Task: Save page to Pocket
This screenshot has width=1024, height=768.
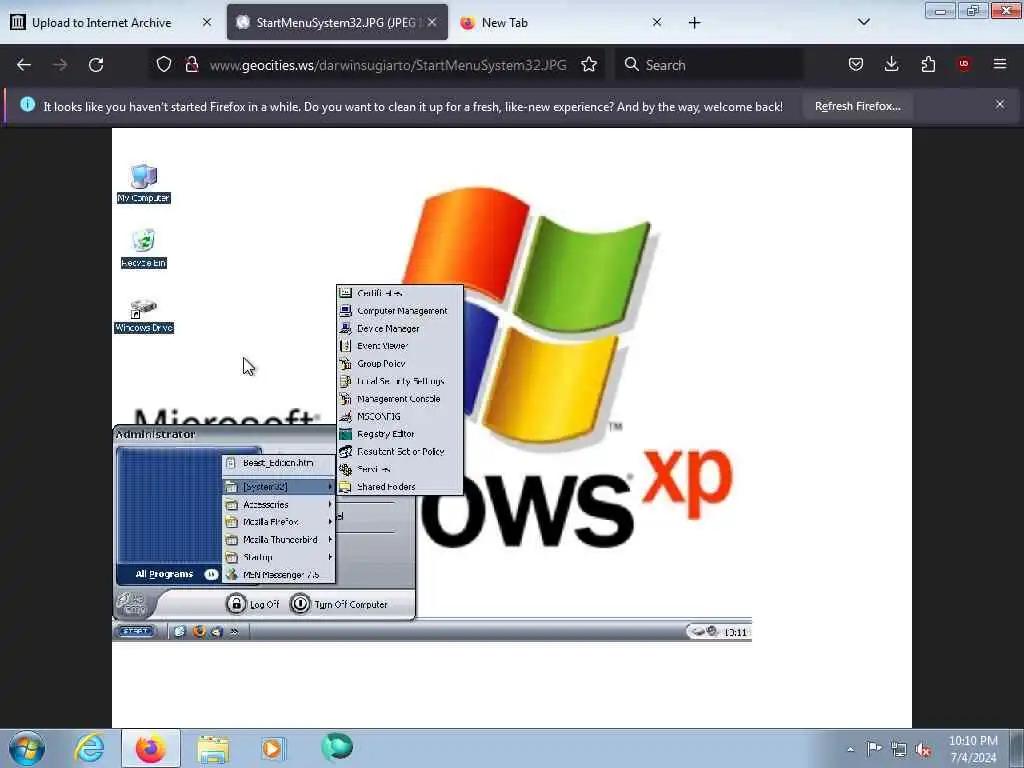Action: (856, 64)
